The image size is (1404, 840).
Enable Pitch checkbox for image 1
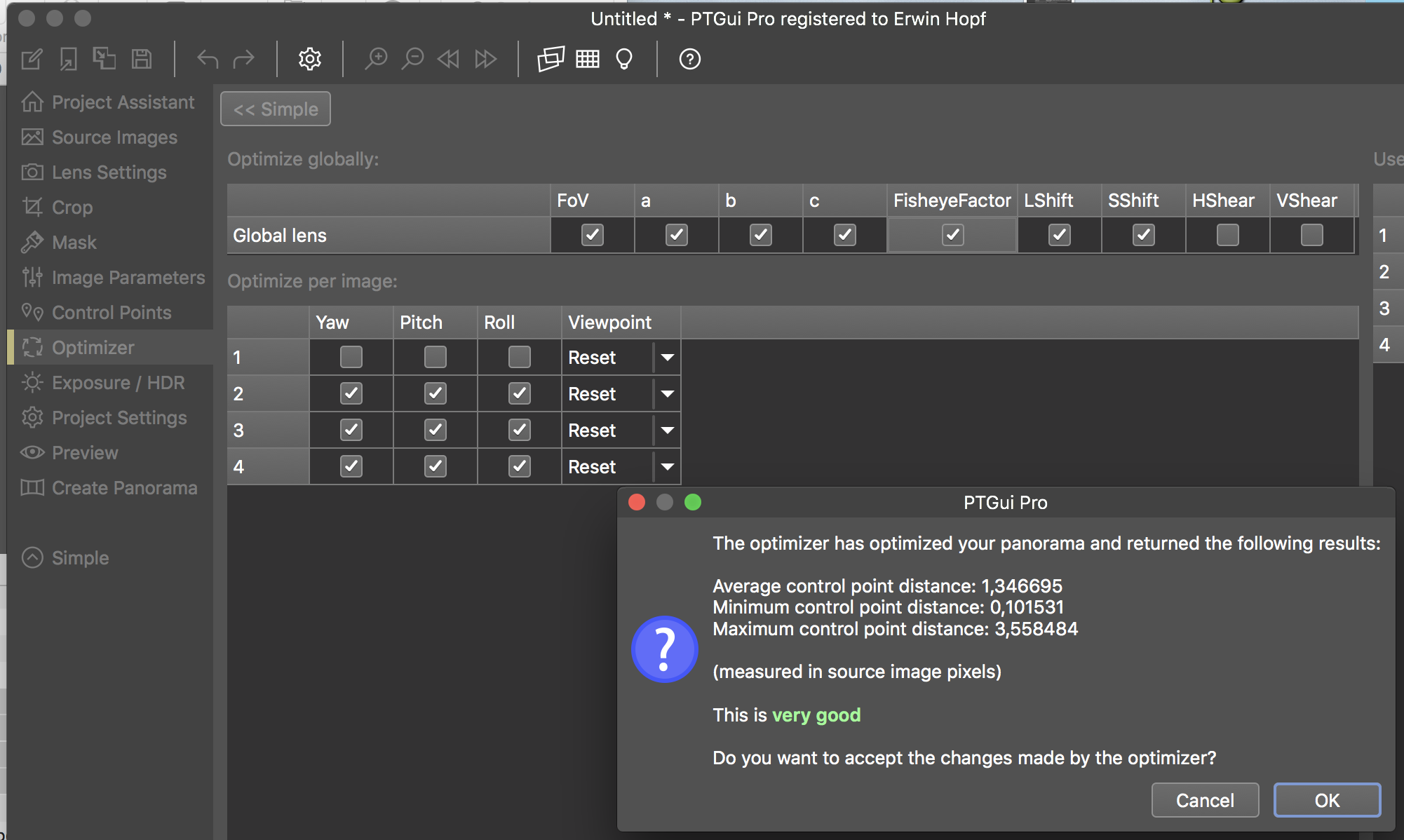(436, 357)
